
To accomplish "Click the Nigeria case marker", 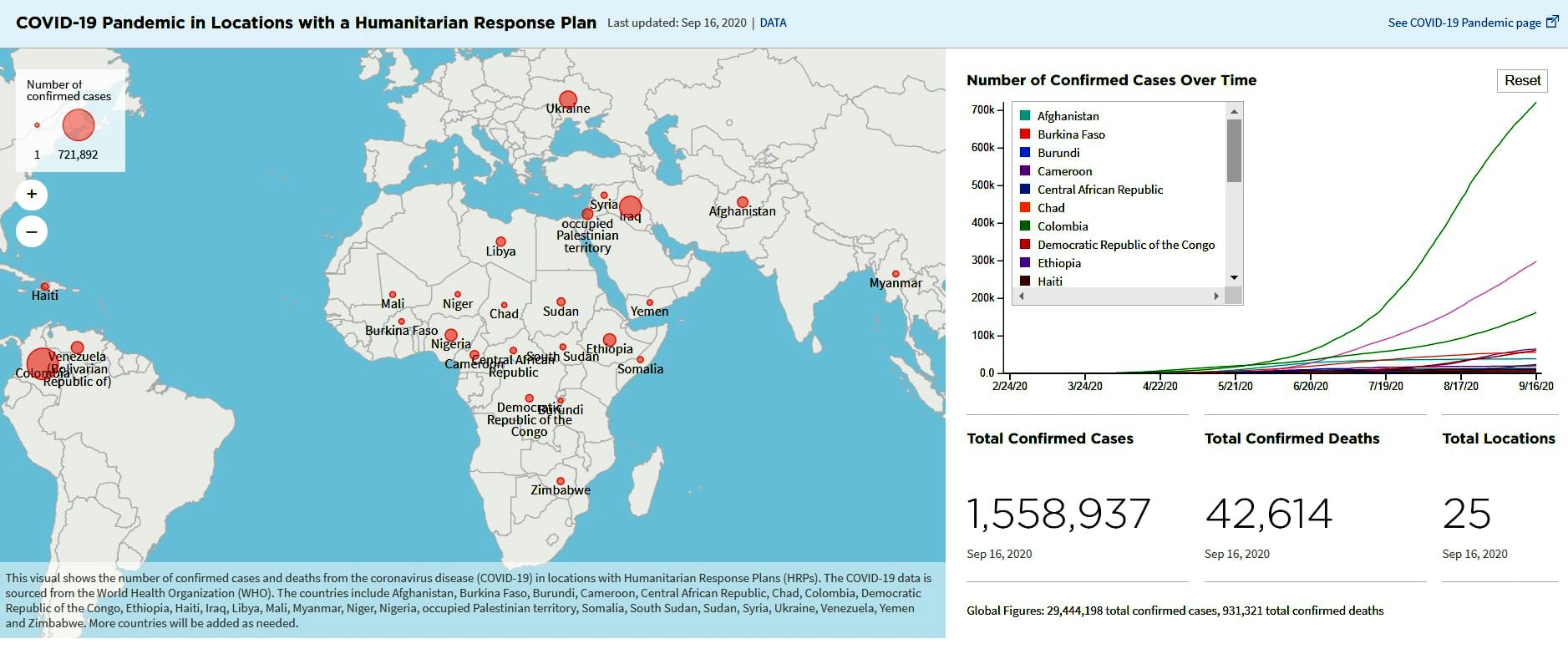I will 451,335.
